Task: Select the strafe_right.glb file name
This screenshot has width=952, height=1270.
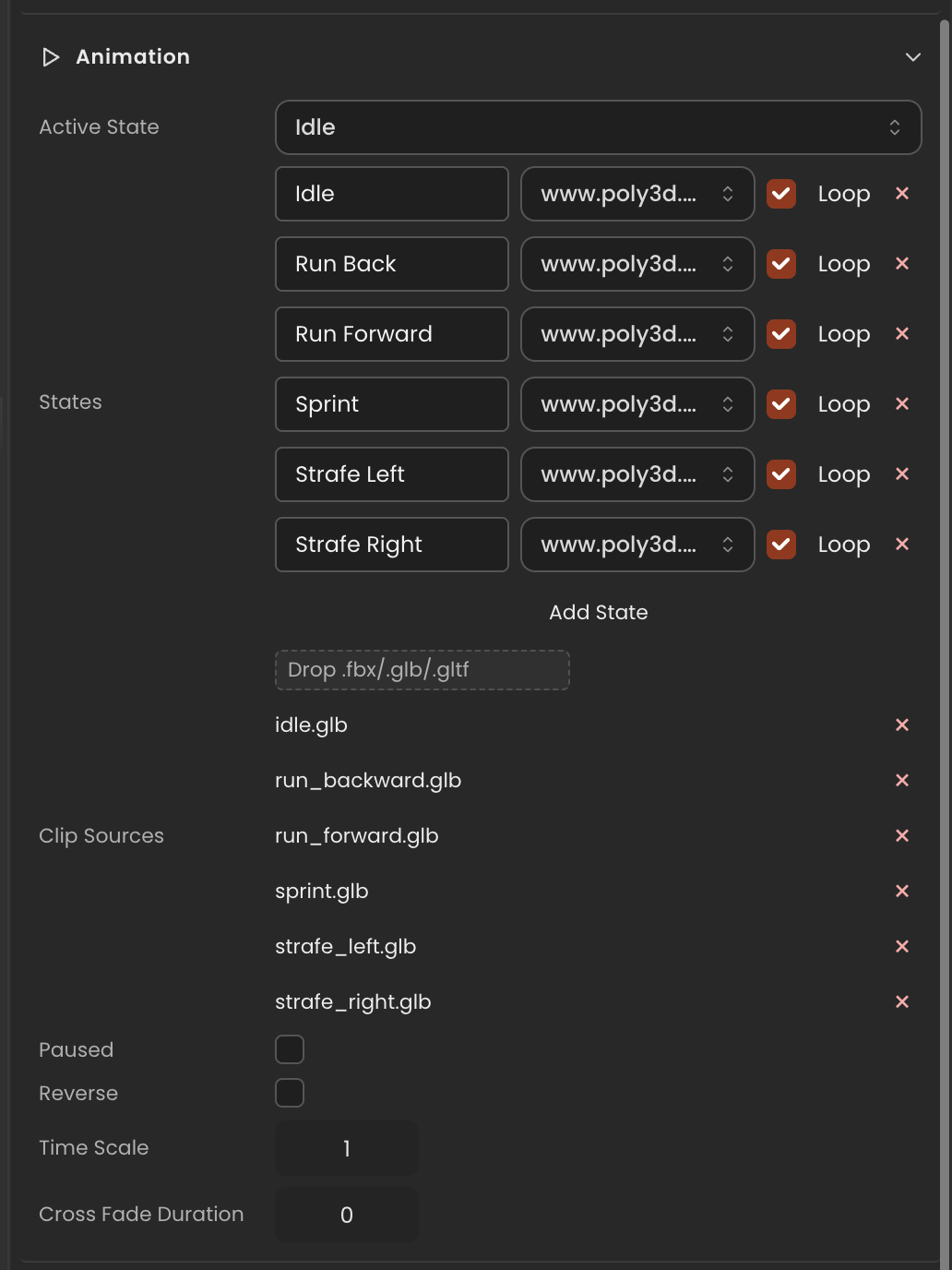Action: coord(353,1002)
